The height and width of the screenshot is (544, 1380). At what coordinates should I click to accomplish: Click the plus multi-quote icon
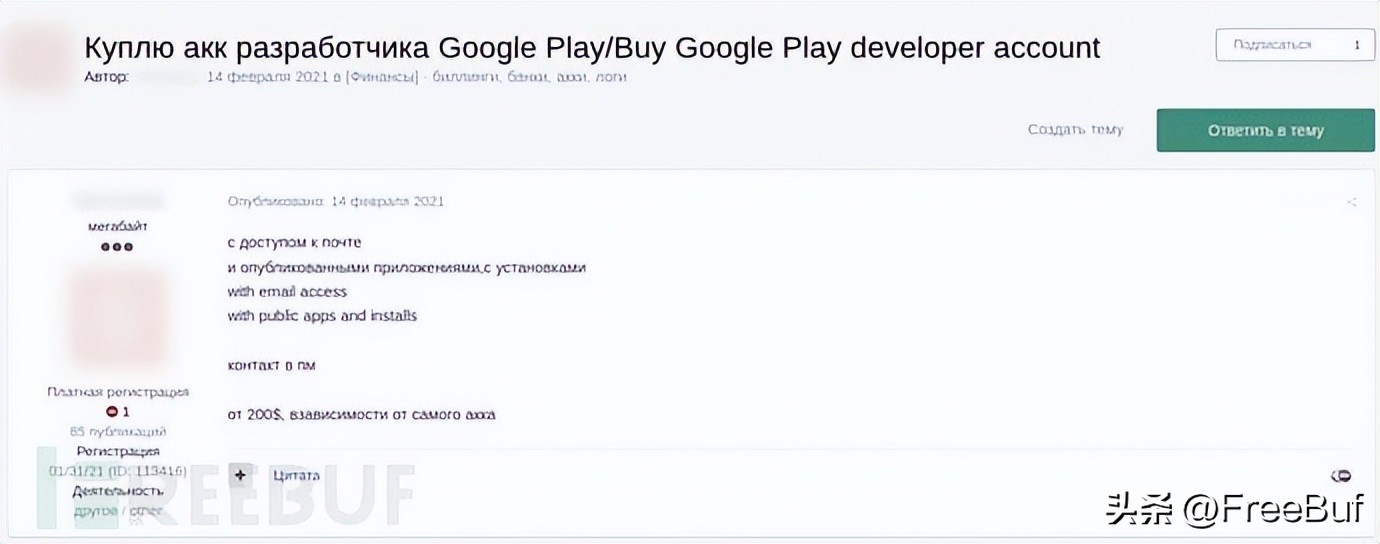pos(241,475)
